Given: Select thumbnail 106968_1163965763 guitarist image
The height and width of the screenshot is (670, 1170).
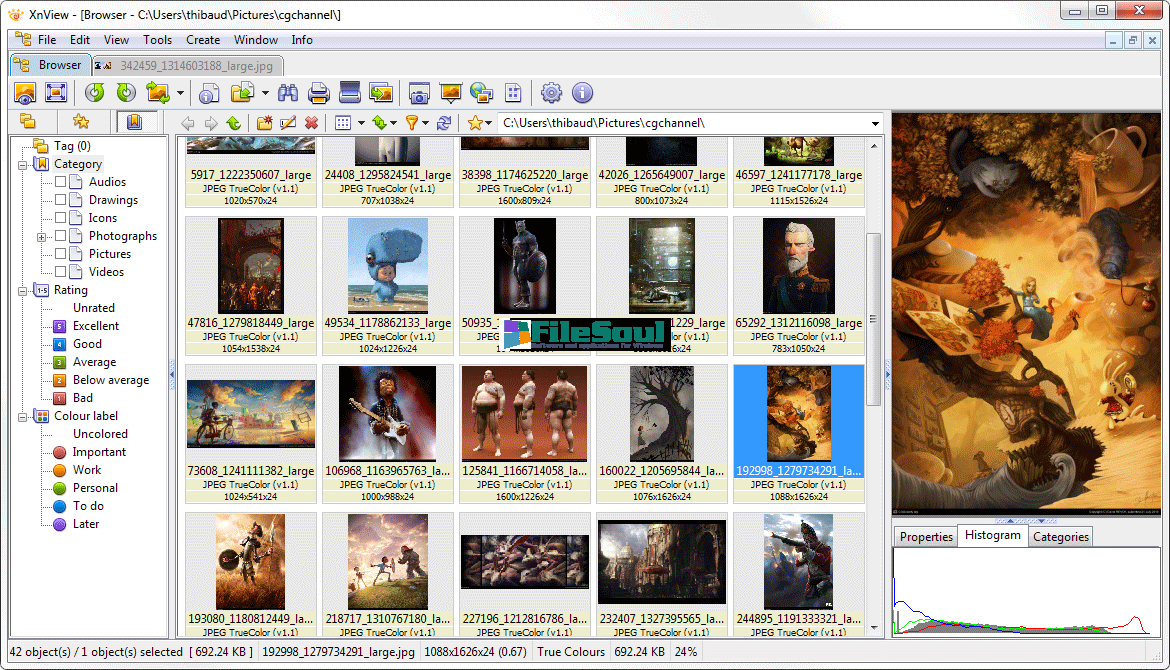Looking at the screenshot, I should [x=388, y=412].
